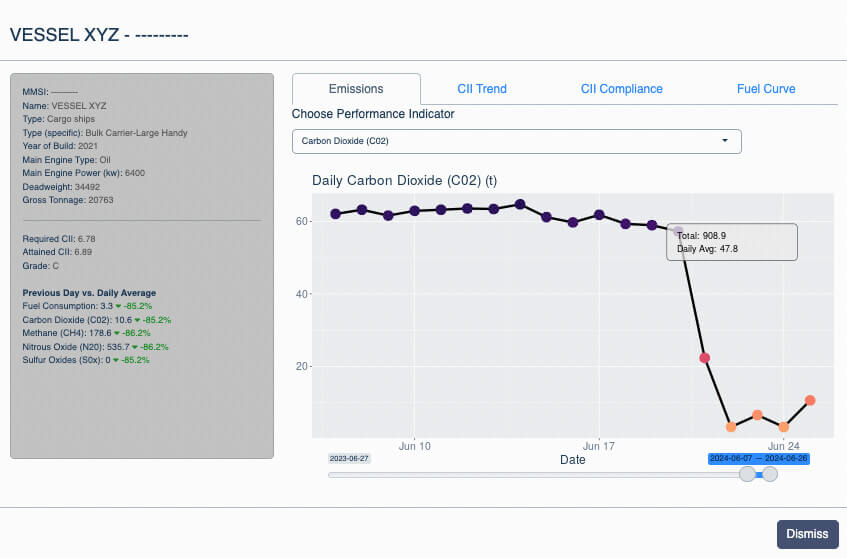Screen dimensions: 847x558
Task: Click the left date range slider handle
Action: [747, 474]
